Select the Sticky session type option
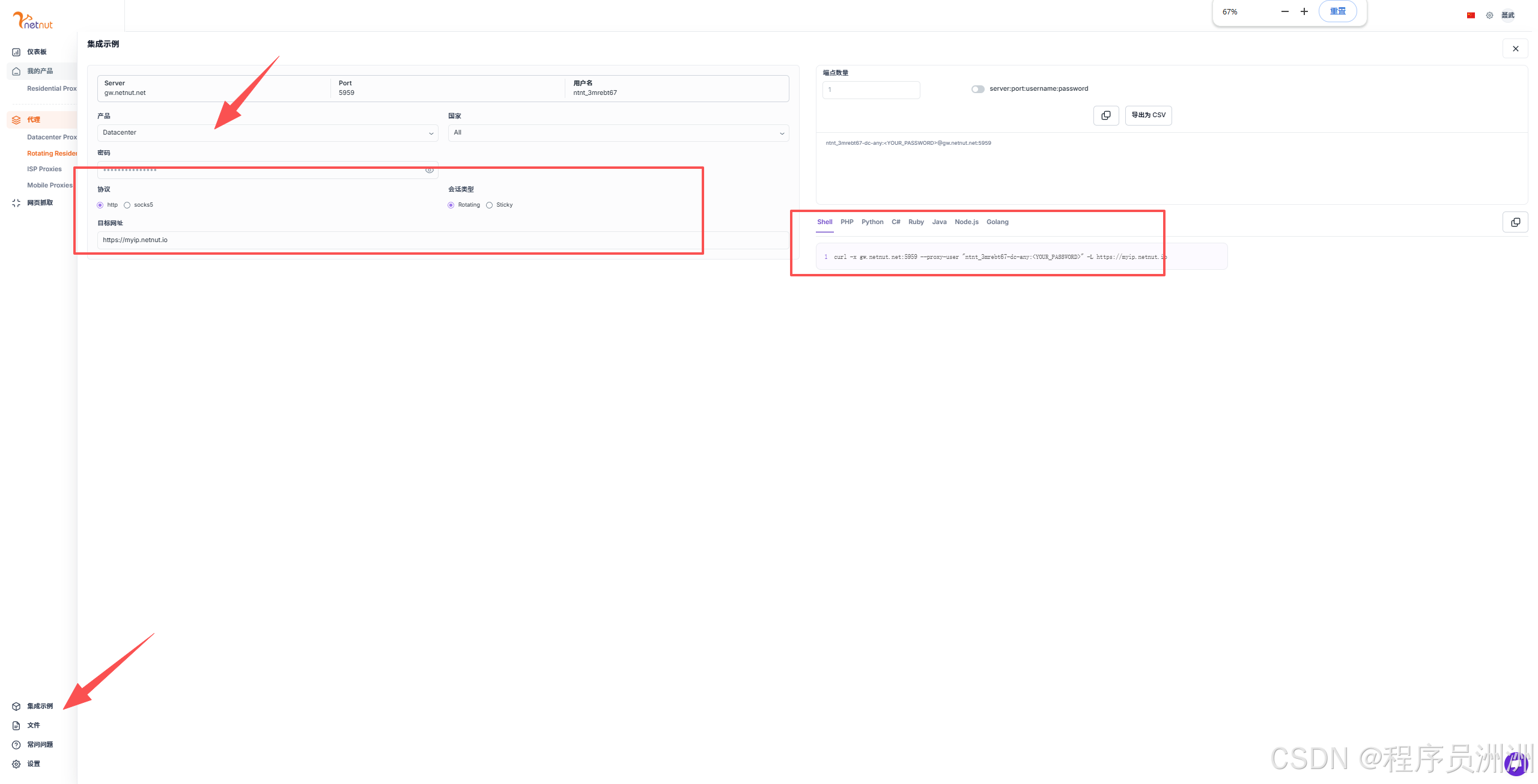Screen dimensions: 1538x784 [x=490, y=205]
